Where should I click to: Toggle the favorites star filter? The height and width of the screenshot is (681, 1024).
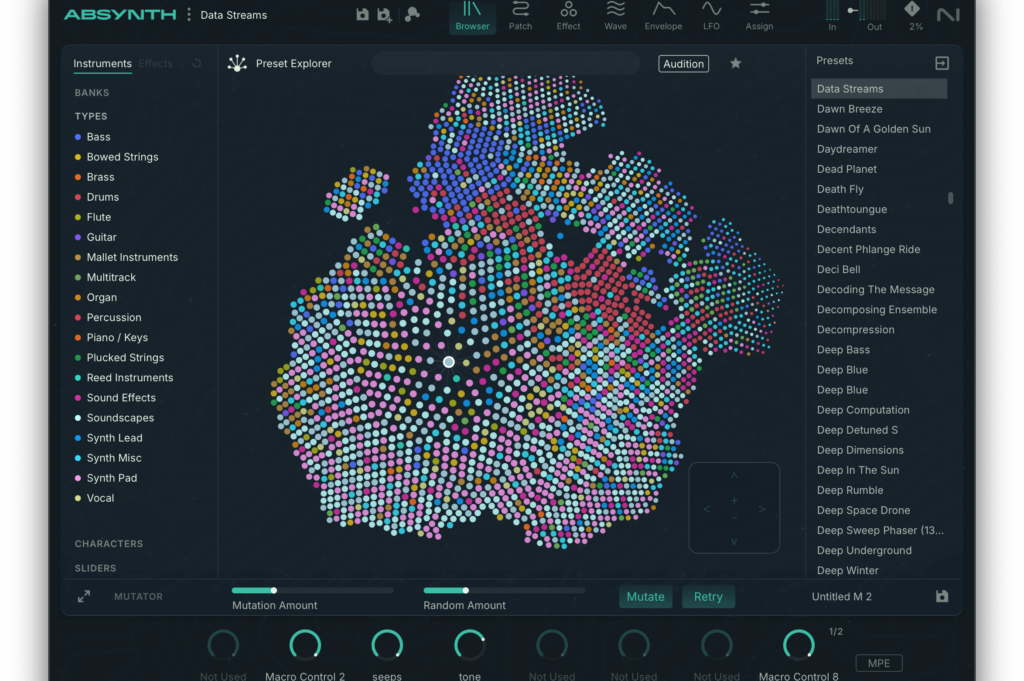736,64
